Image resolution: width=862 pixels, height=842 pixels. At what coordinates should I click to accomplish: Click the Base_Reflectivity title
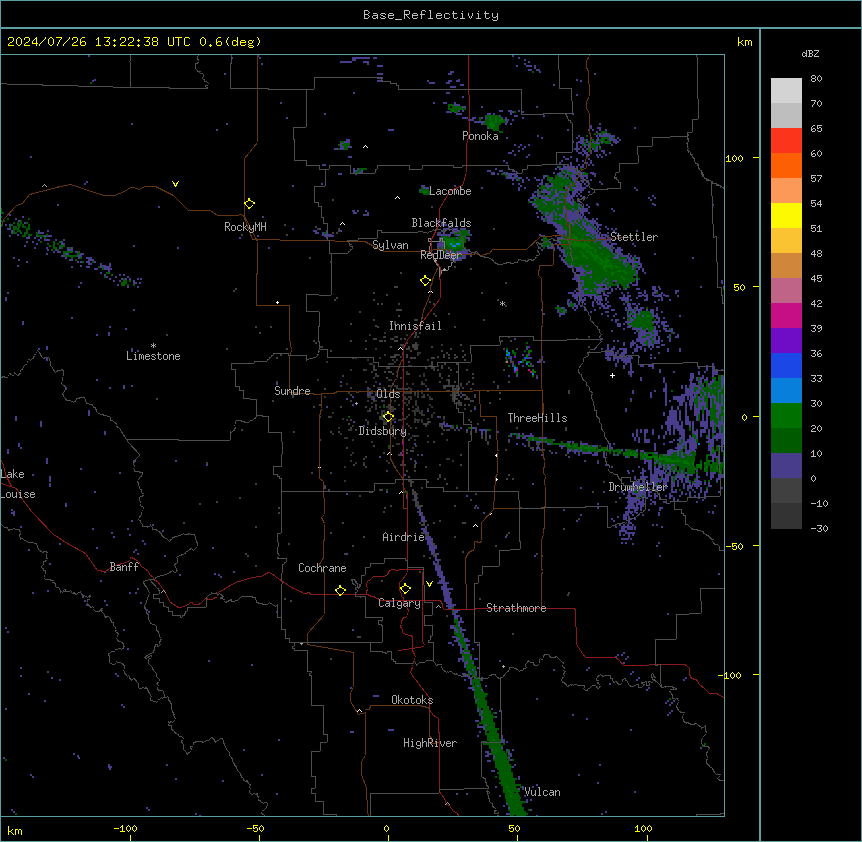pos(431,15)
